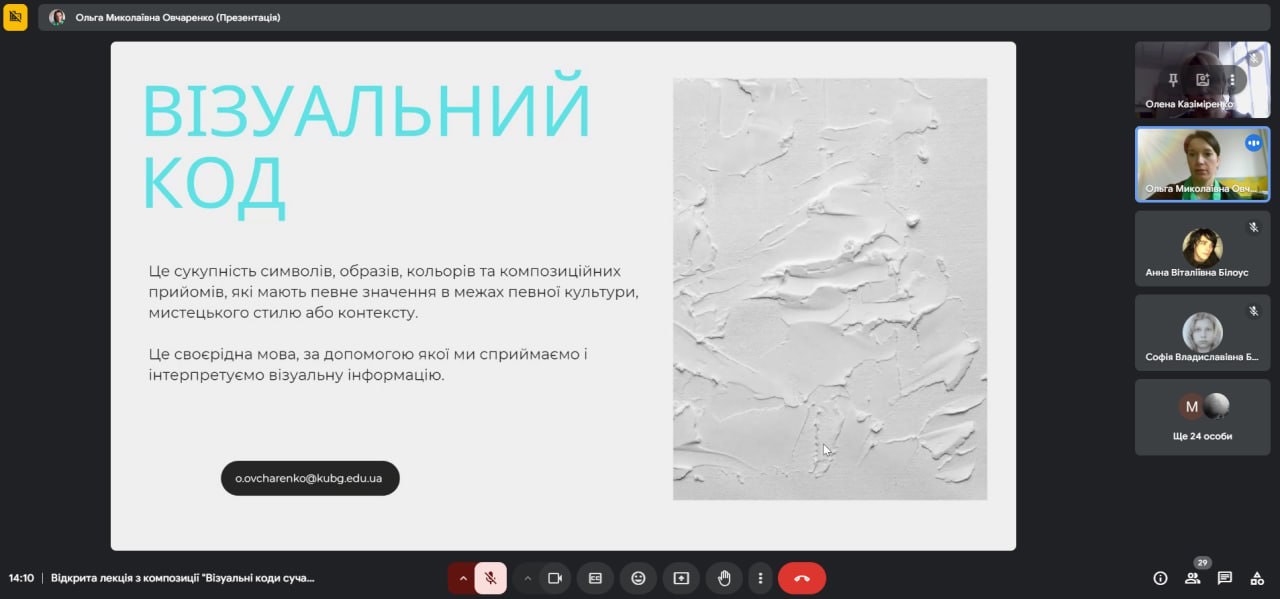Click the speaking audio indicator on Ольга's tile
Image resolution: width=1280 pixels, height=599 pixels.
1253,143
